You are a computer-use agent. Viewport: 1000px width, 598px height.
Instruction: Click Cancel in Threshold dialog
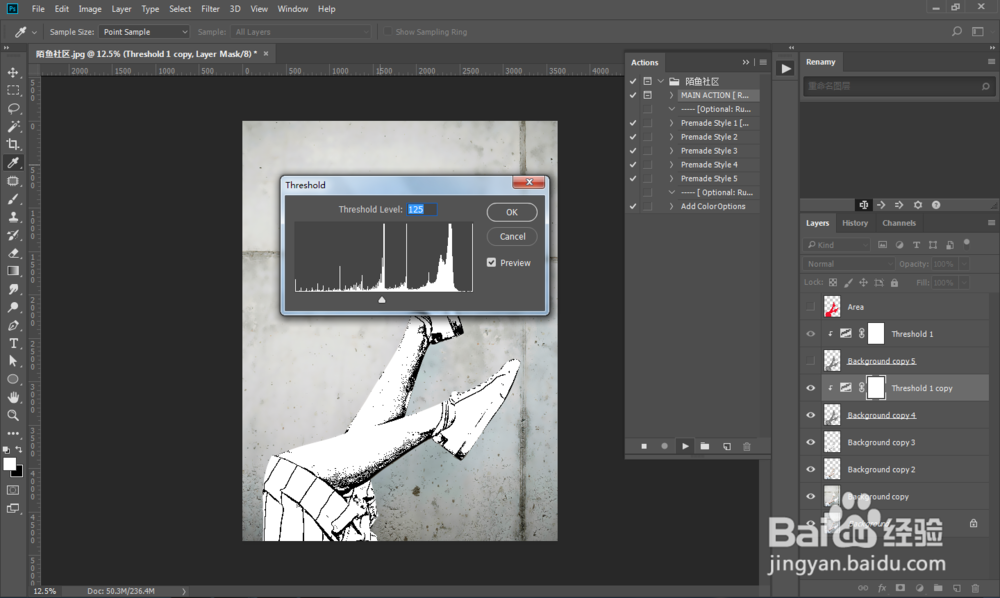tap(512, 237)
